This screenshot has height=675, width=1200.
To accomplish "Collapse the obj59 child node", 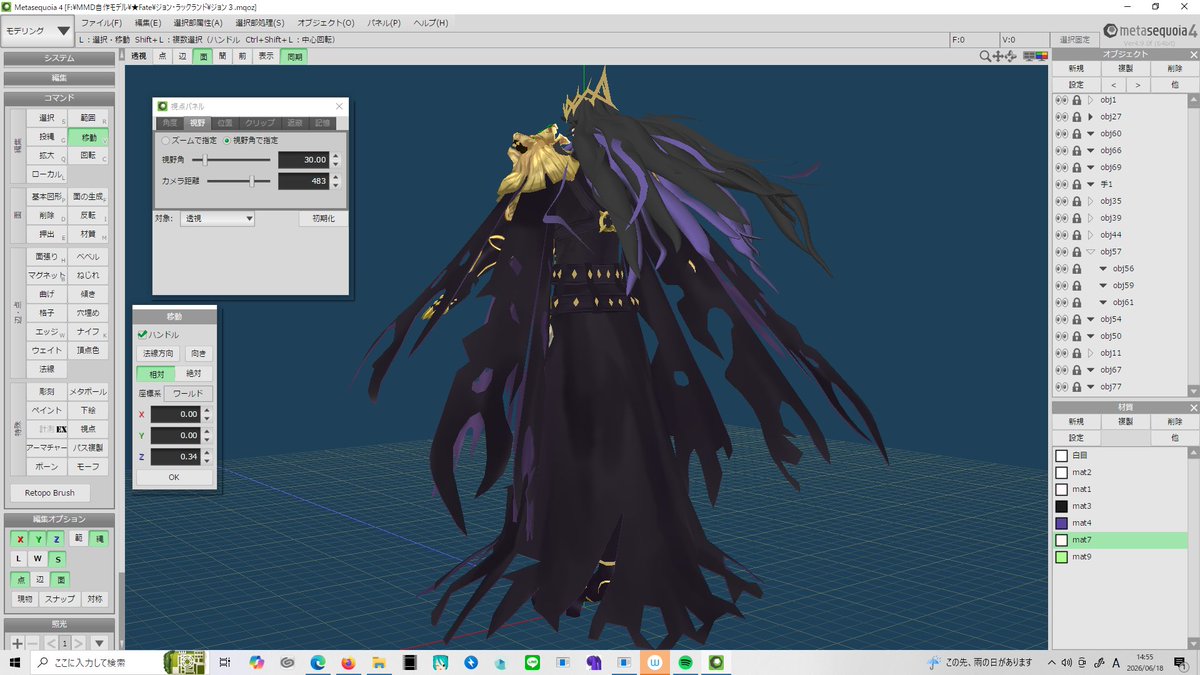I will 1103,285.
